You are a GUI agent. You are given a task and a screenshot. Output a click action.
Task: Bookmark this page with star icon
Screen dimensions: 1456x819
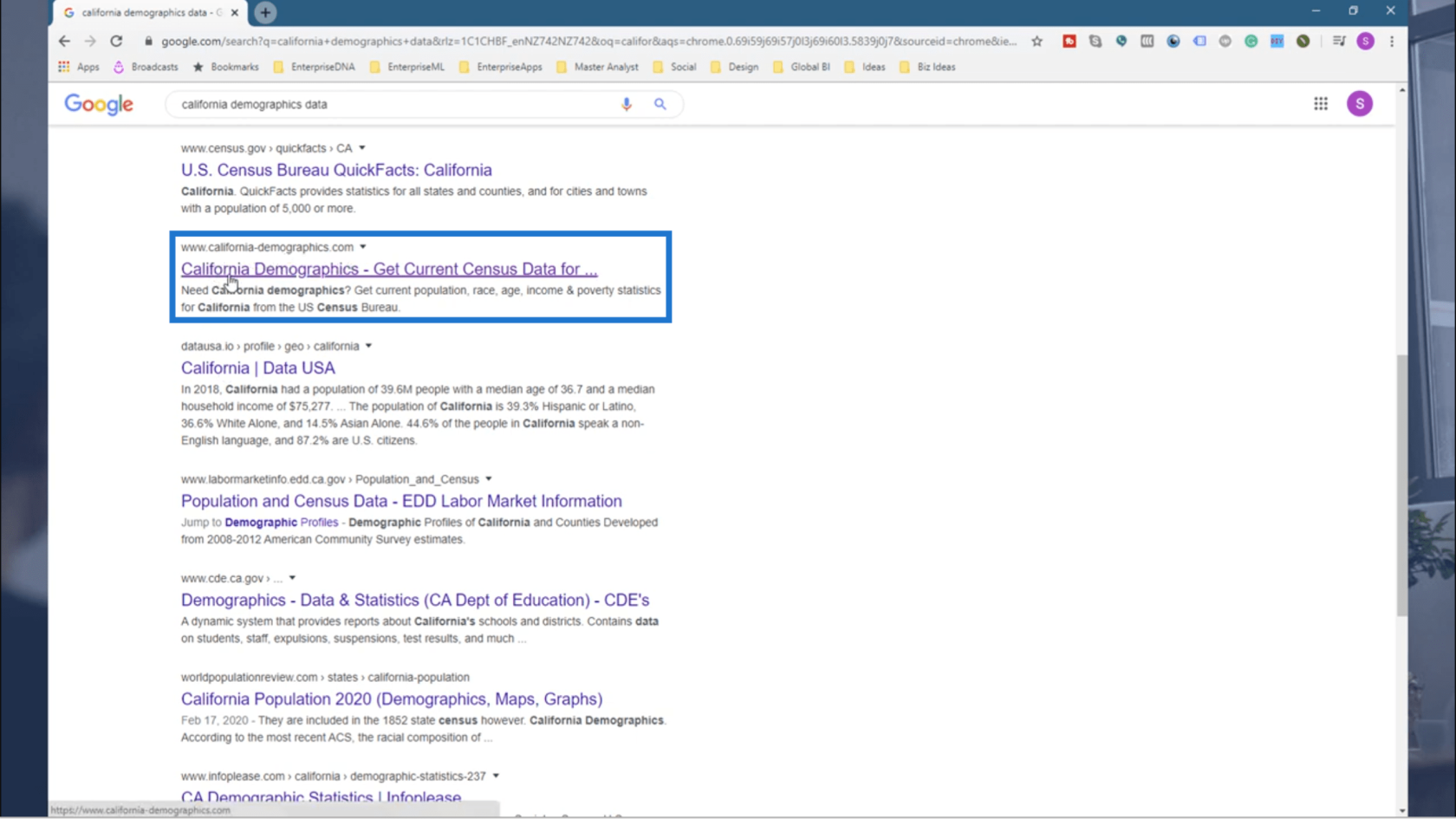tap(1037, 41)
